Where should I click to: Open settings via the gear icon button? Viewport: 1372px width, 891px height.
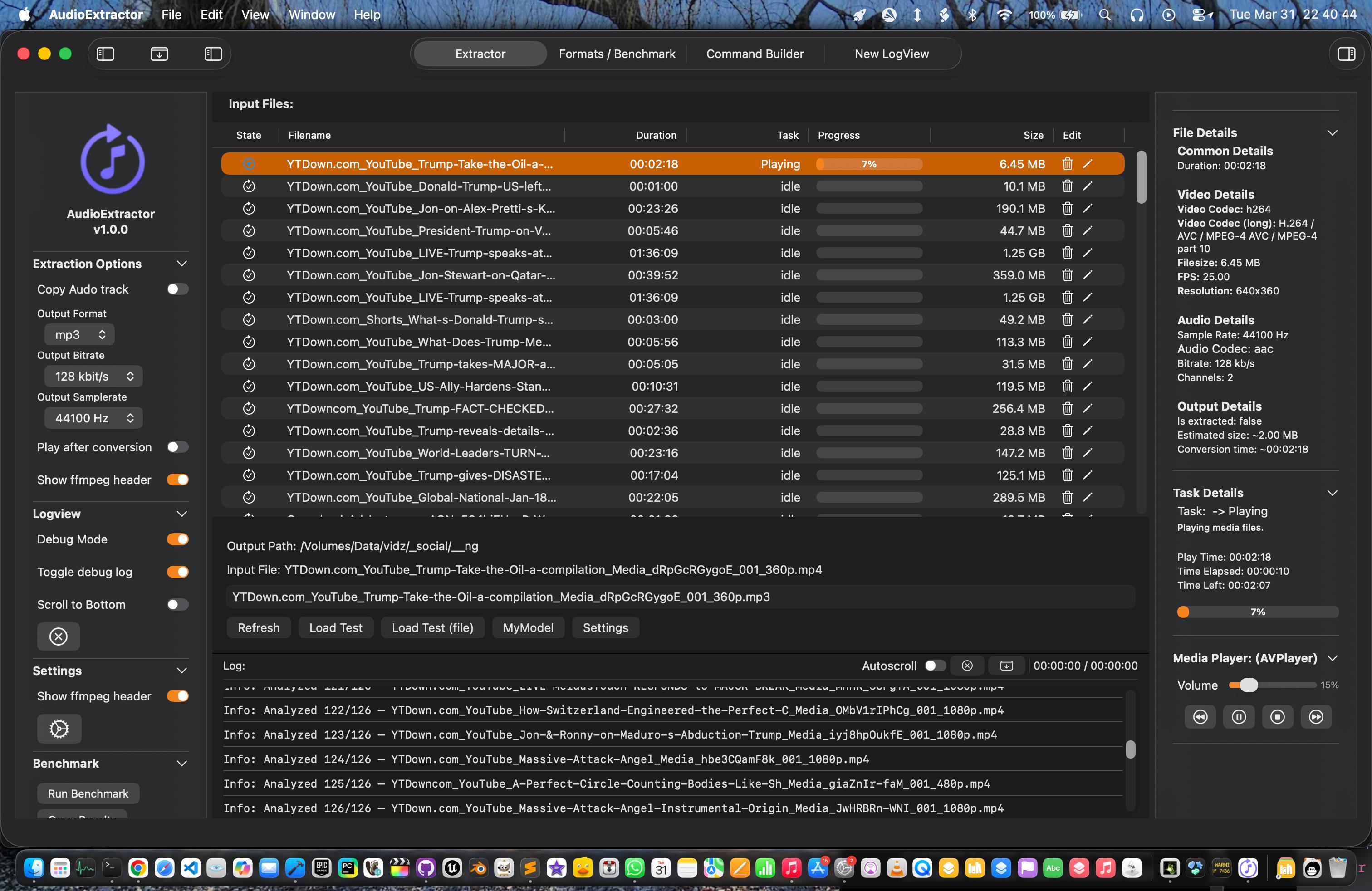[x=59, y=729]
